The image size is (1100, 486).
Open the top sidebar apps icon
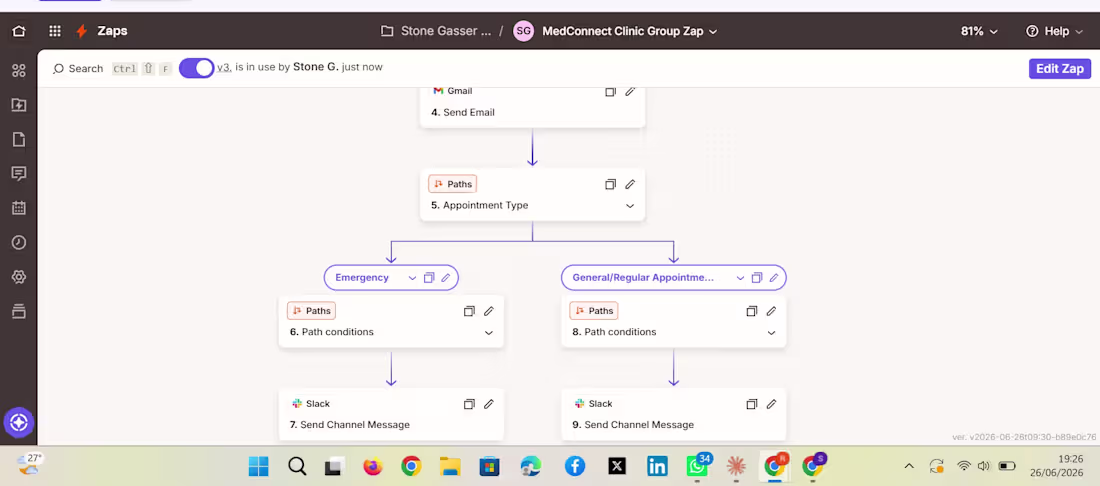[19, 70]
